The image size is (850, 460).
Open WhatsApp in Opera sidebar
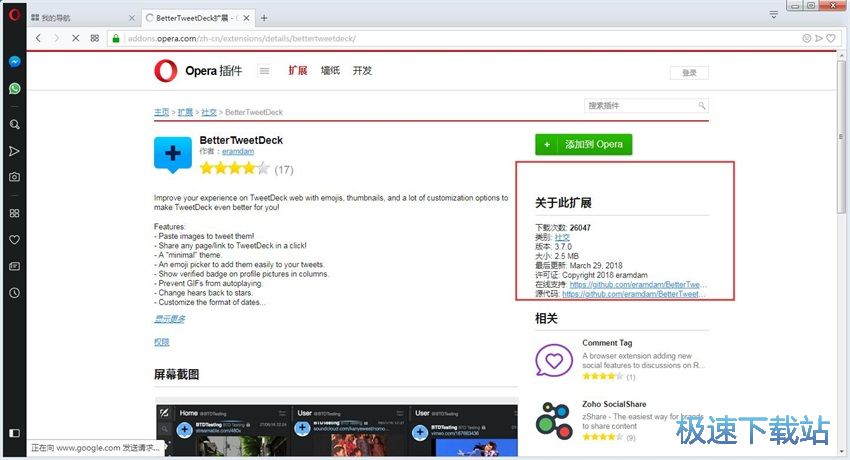point(15,88)
